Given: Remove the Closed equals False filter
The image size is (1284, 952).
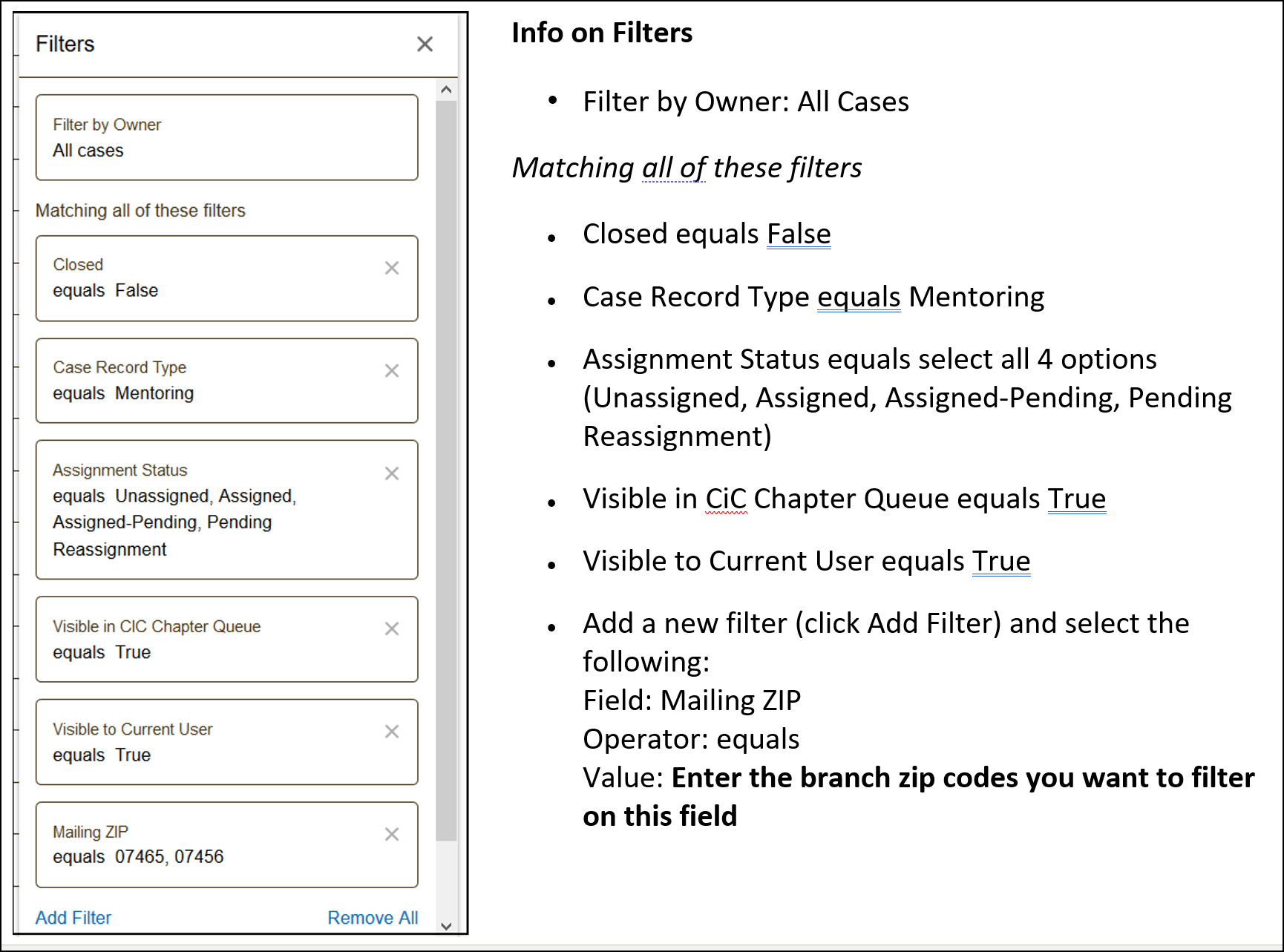Looking at the screenshot, I should coord(392,268).
